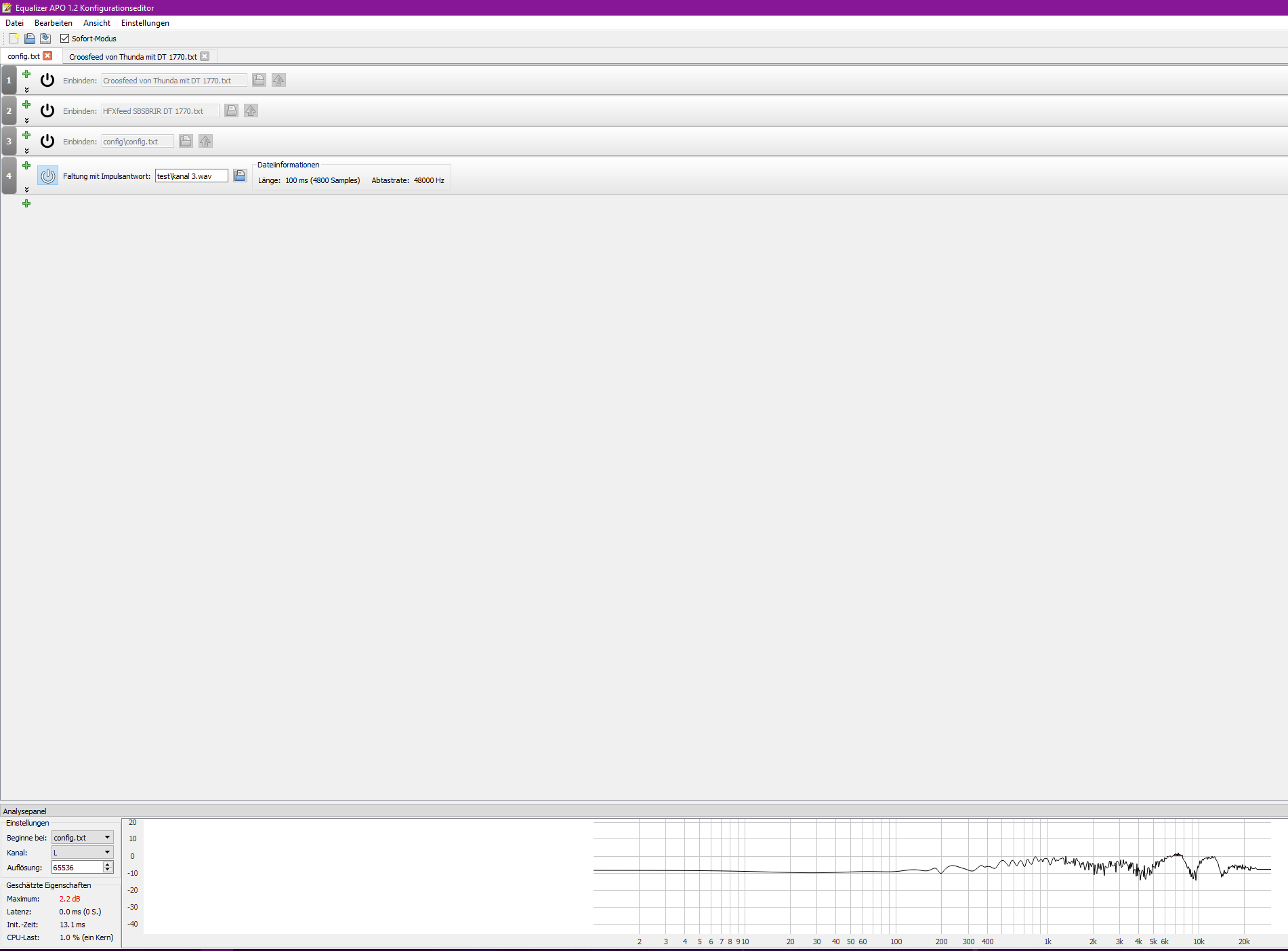The width and height of the screenshot is (1288, 951).
Task: Browse impulse response file icon
Action: click(240, 176)
